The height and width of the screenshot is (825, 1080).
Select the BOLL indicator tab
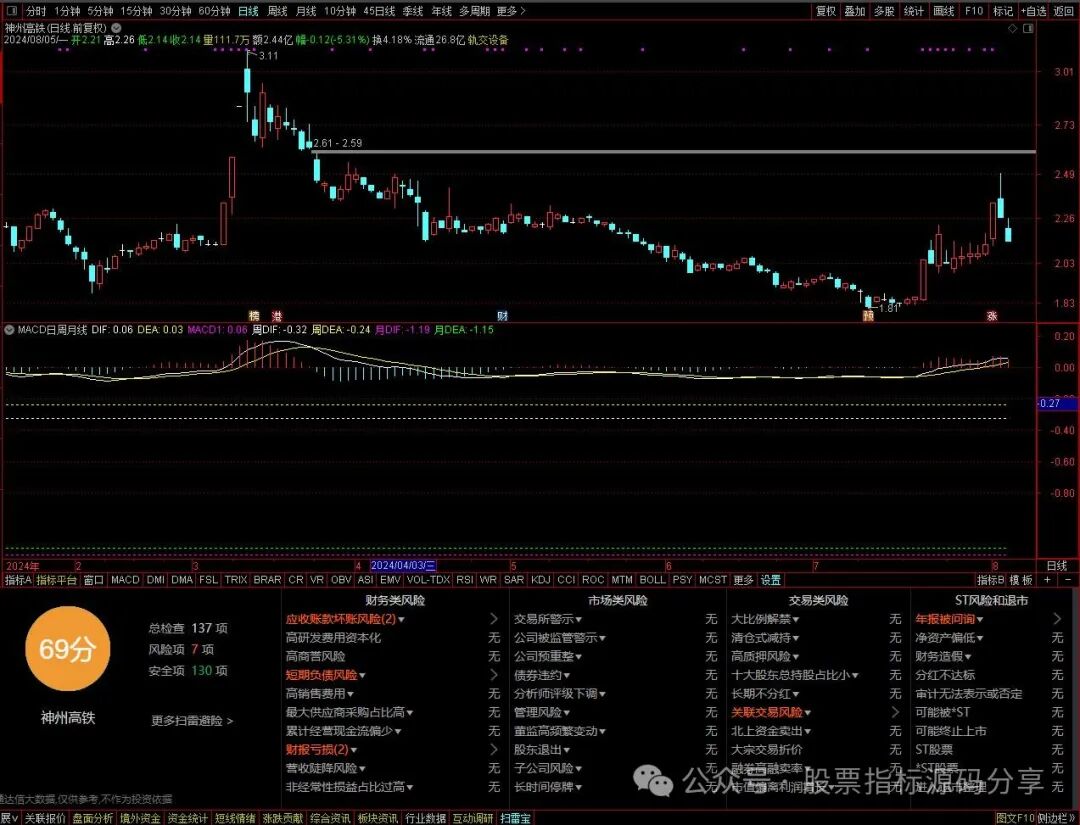pyautogui.click(x=652, y=581)
